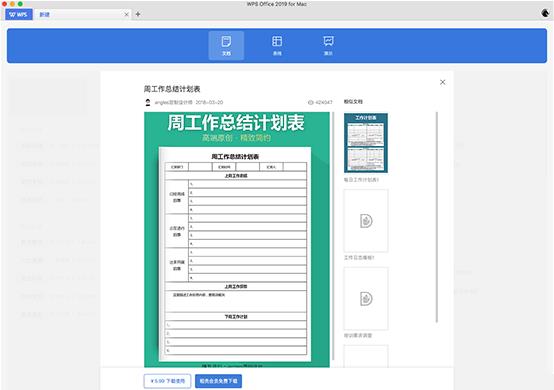Click the author name next to the avatar

tap(173, 102)
